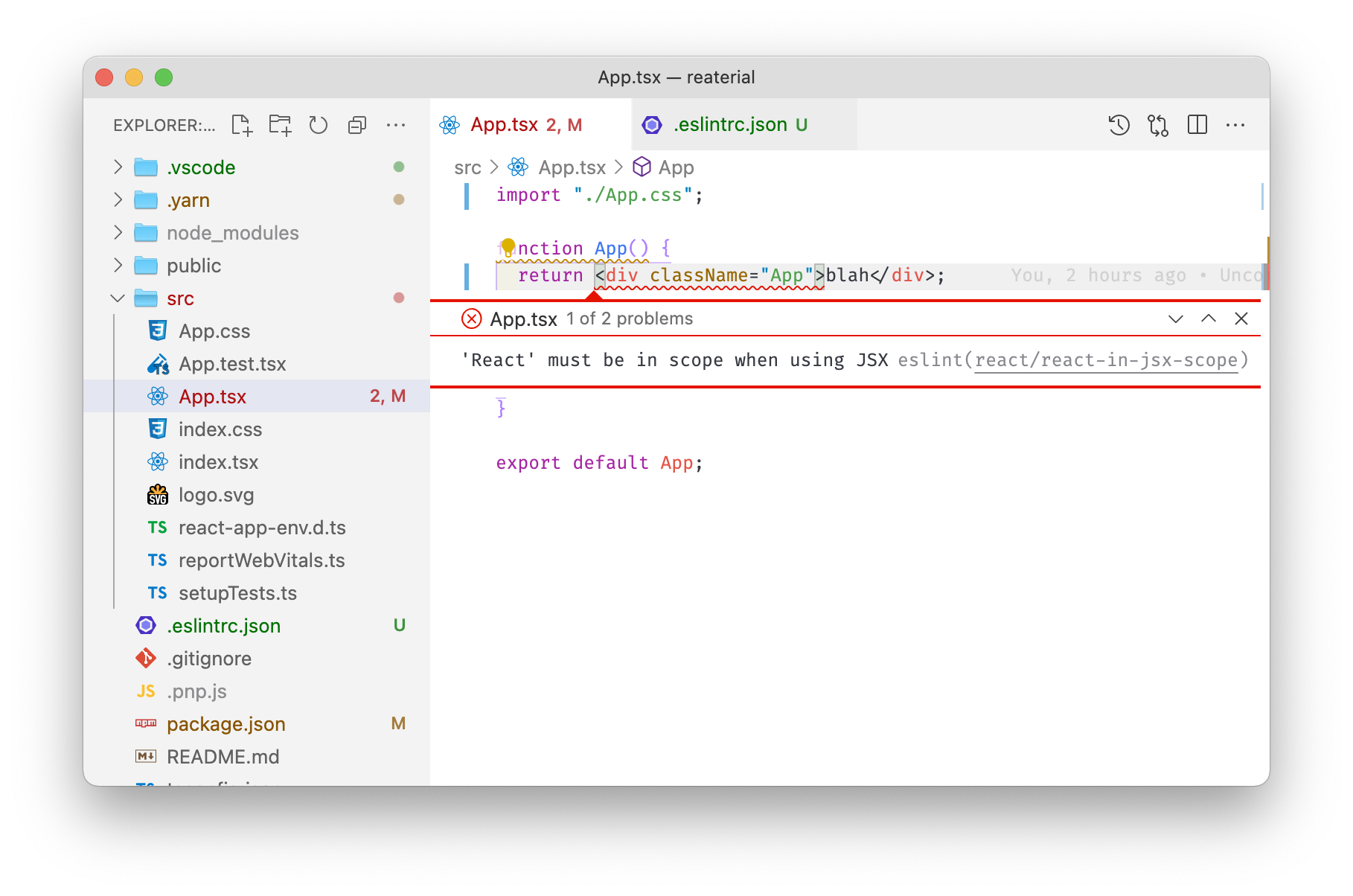The image size is (1353, 896).
Task: Click the EXPLORER panel header title
Action: coord(164,125)
